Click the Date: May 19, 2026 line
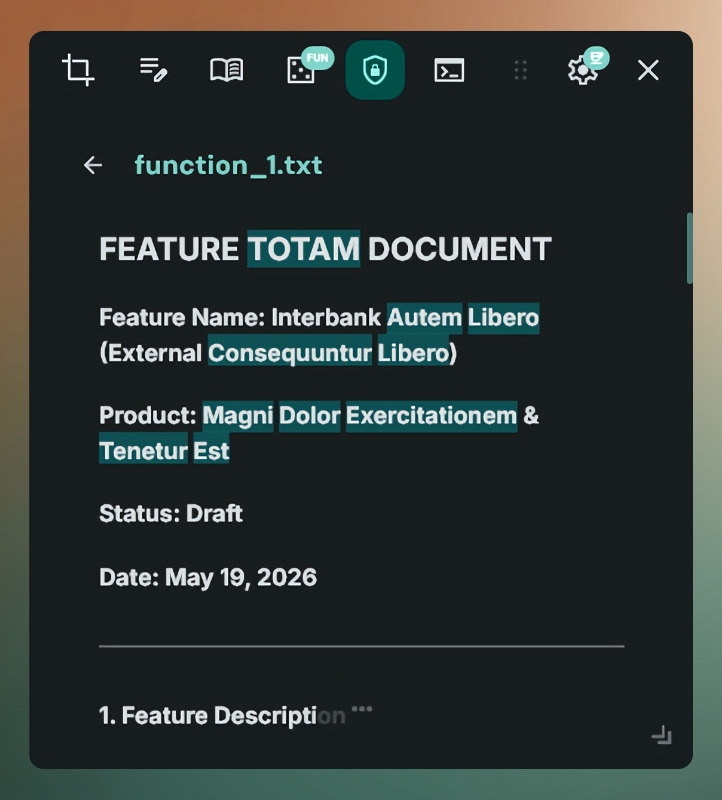722x800 pixels. click(208, 578)
